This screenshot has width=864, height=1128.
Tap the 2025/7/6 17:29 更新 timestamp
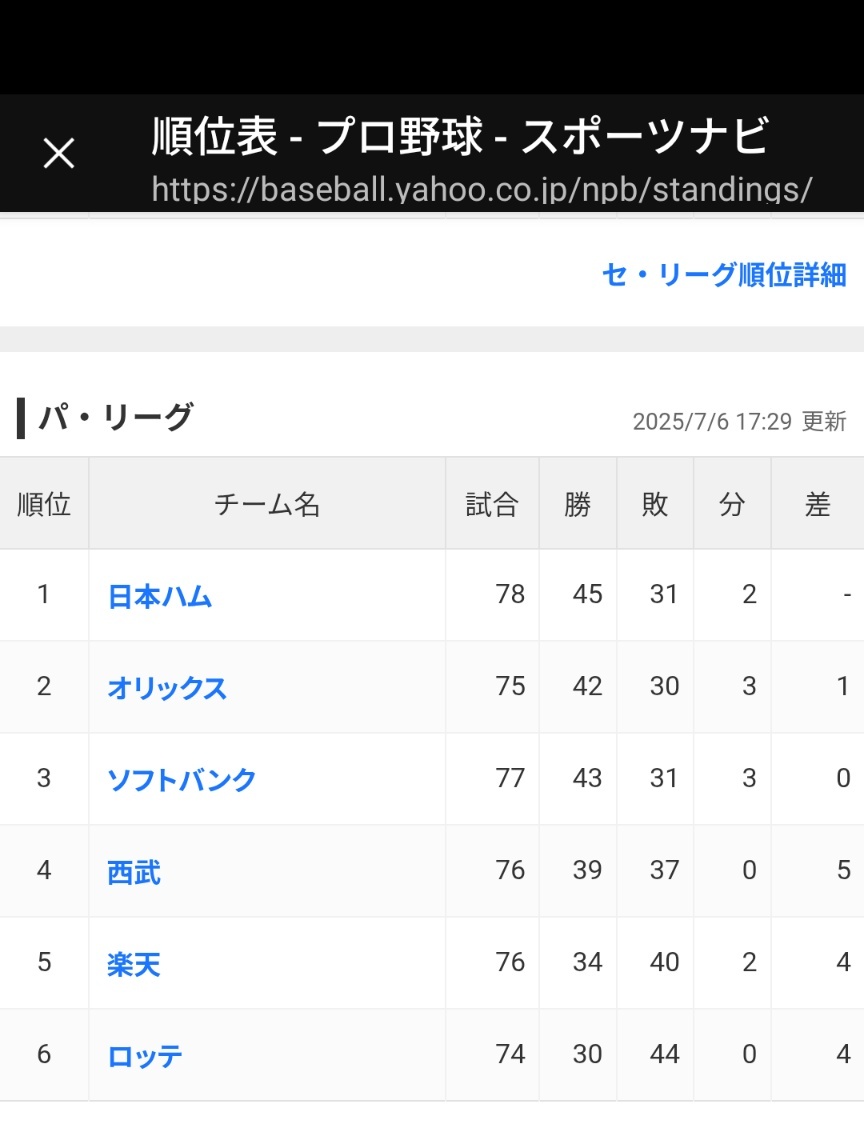click(x=739, y=422)
